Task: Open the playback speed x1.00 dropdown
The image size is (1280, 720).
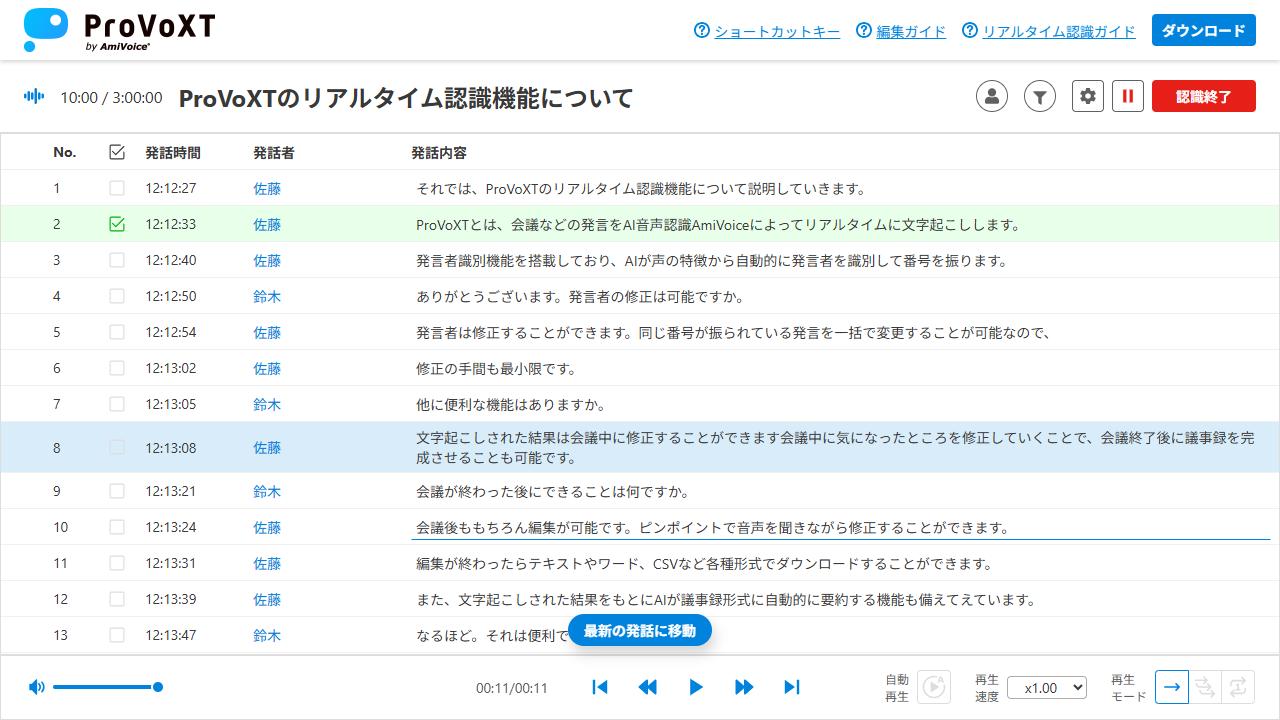Action: tap(1046, 687)
